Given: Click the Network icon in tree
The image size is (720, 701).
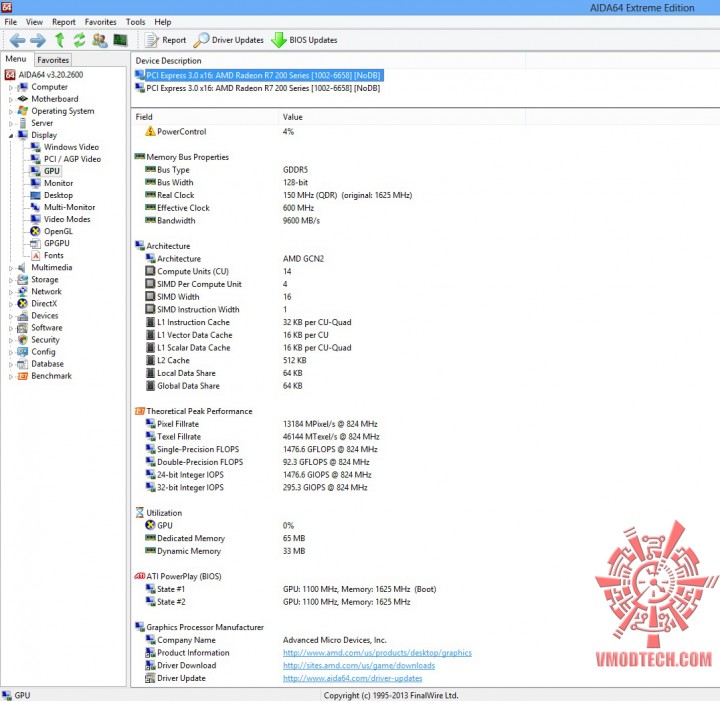Looking at the screenshot, I should point(22,292).
